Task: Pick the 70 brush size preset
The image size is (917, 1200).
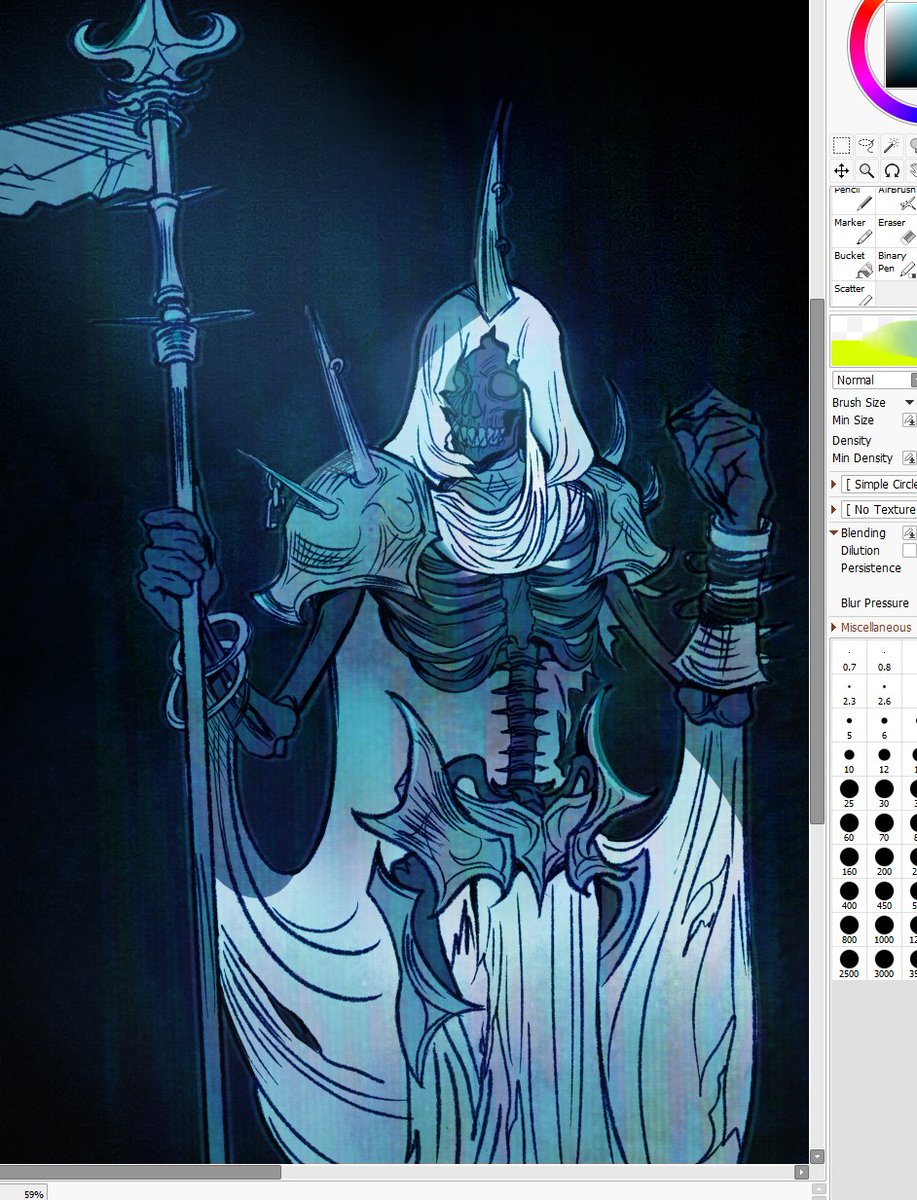Action: click(x=884, y=828)
